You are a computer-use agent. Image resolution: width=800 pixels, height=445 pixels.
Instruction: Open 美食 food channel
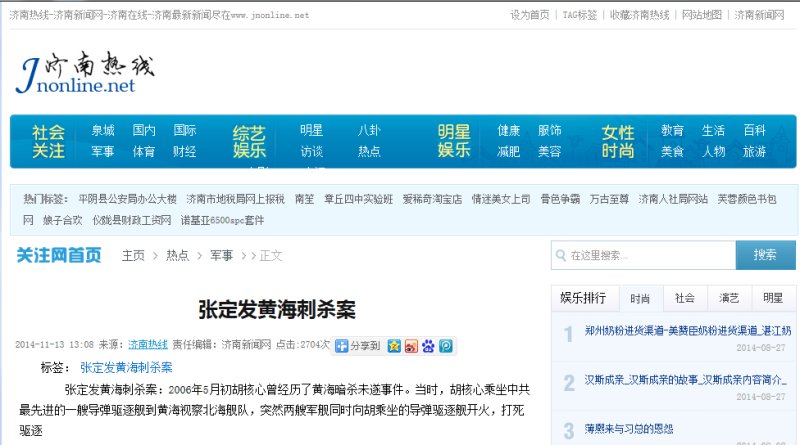672,152
